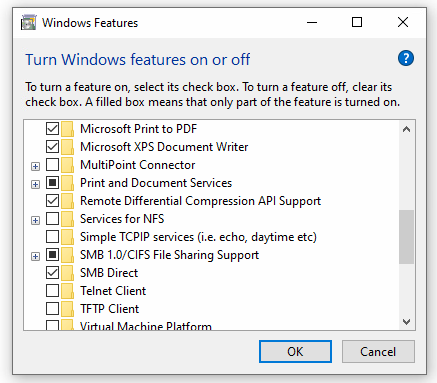This screenshot has height=383, width=437.
Task: Click folder icon next to Services for NFS
Action: [x=67, y=219]
